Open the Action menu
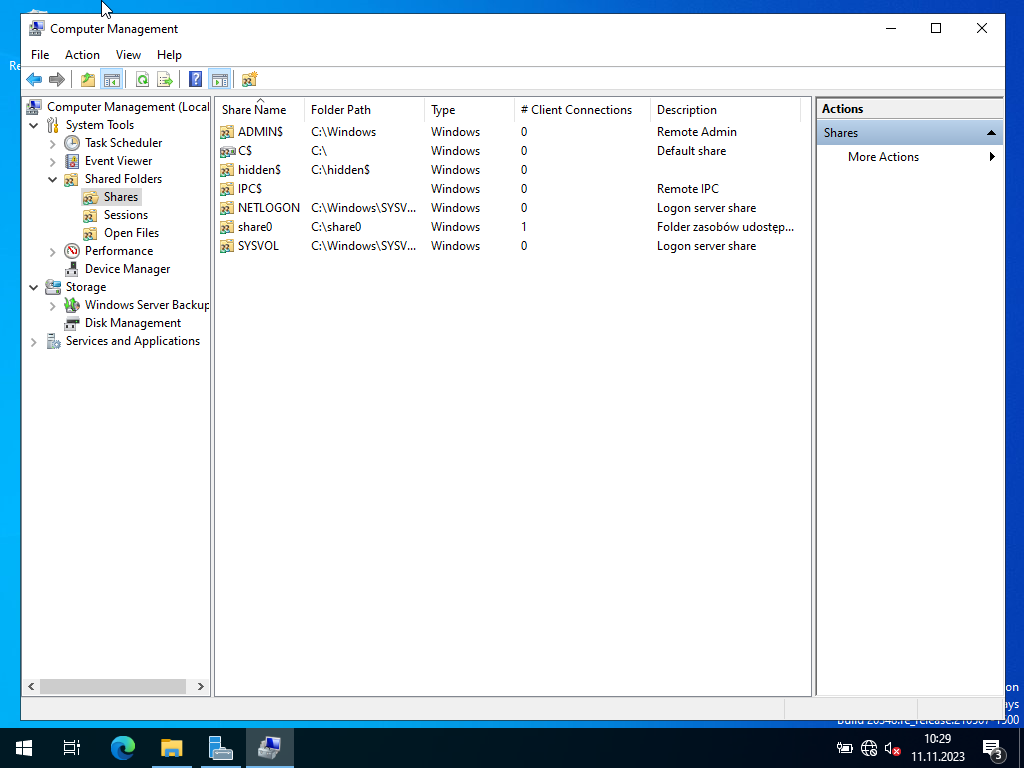This screenshot has width=1024, height=768. click(82, 55)
